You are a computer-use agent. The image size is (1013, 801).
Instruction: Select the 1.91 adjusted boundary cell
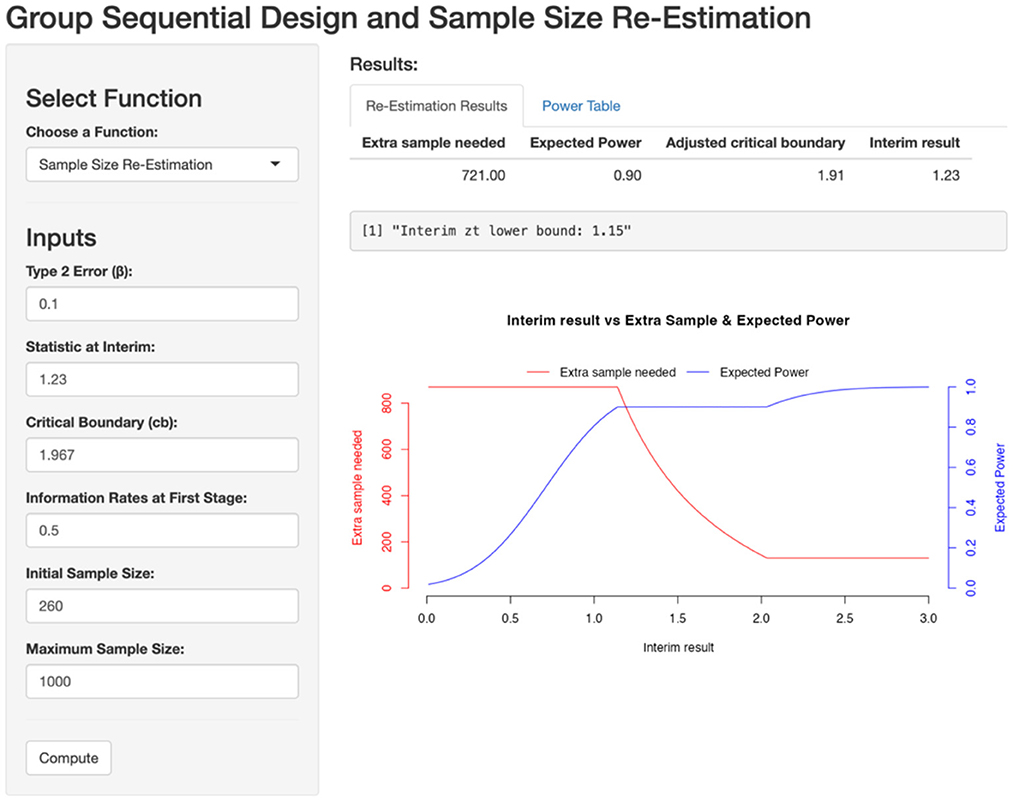click(x=831, y=176)
